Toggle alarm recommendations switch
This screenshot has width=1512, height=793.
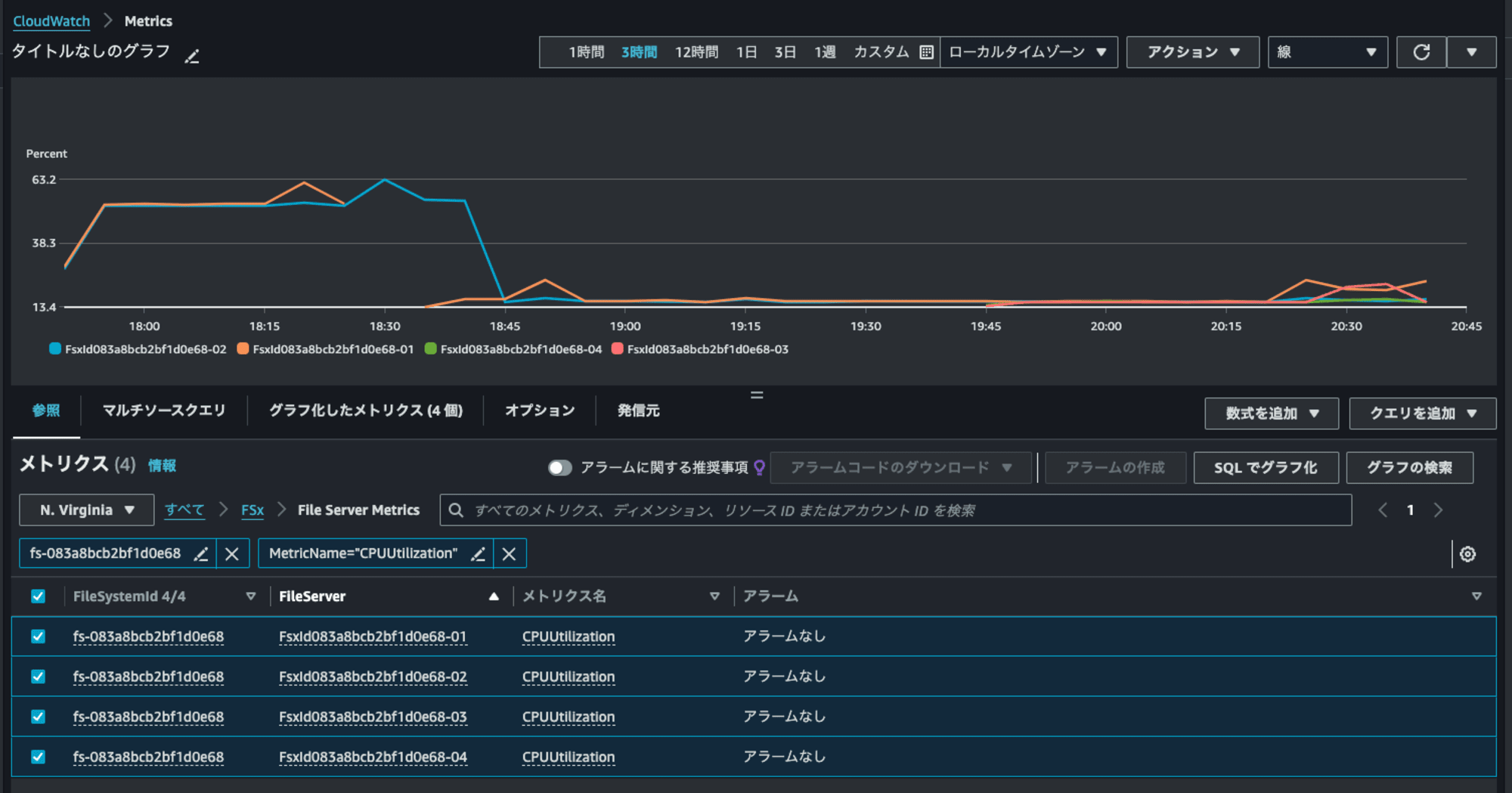(559, 468)
